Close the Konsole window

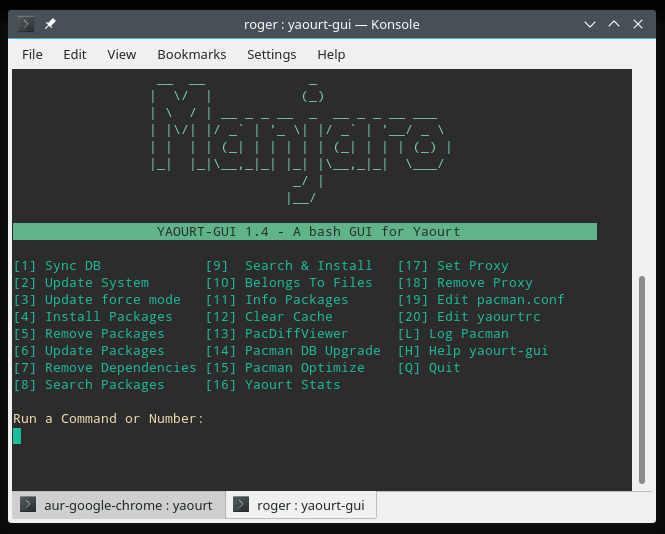tap(640, 24)
